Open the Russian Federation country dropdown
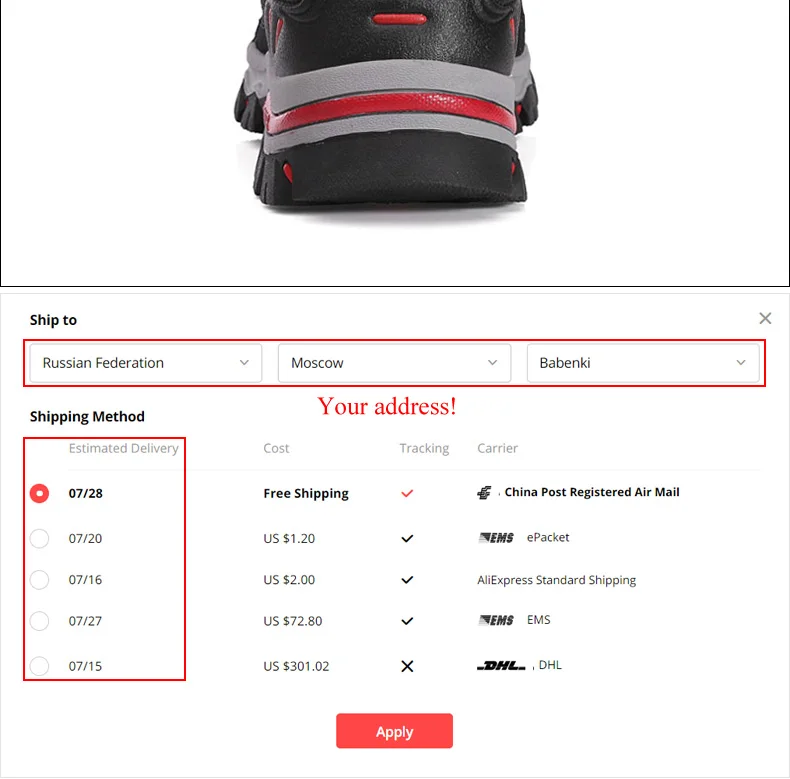The height and width of the screenshot is (779, 790). coord(146,363)
